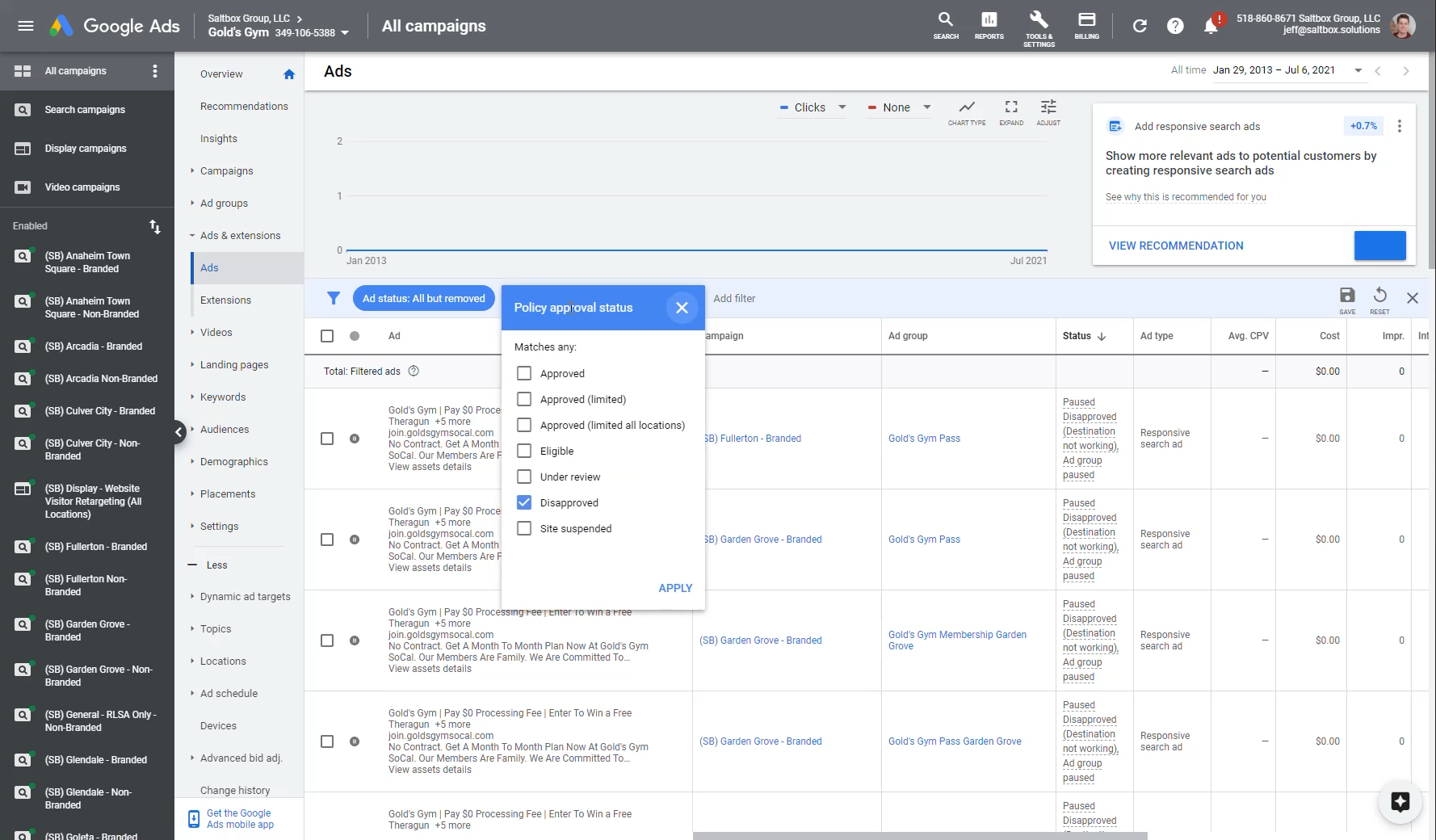Open (SB) Arcadia - Branded campaign
Viewport: 1436px width, 840px height.
(94, 346)
